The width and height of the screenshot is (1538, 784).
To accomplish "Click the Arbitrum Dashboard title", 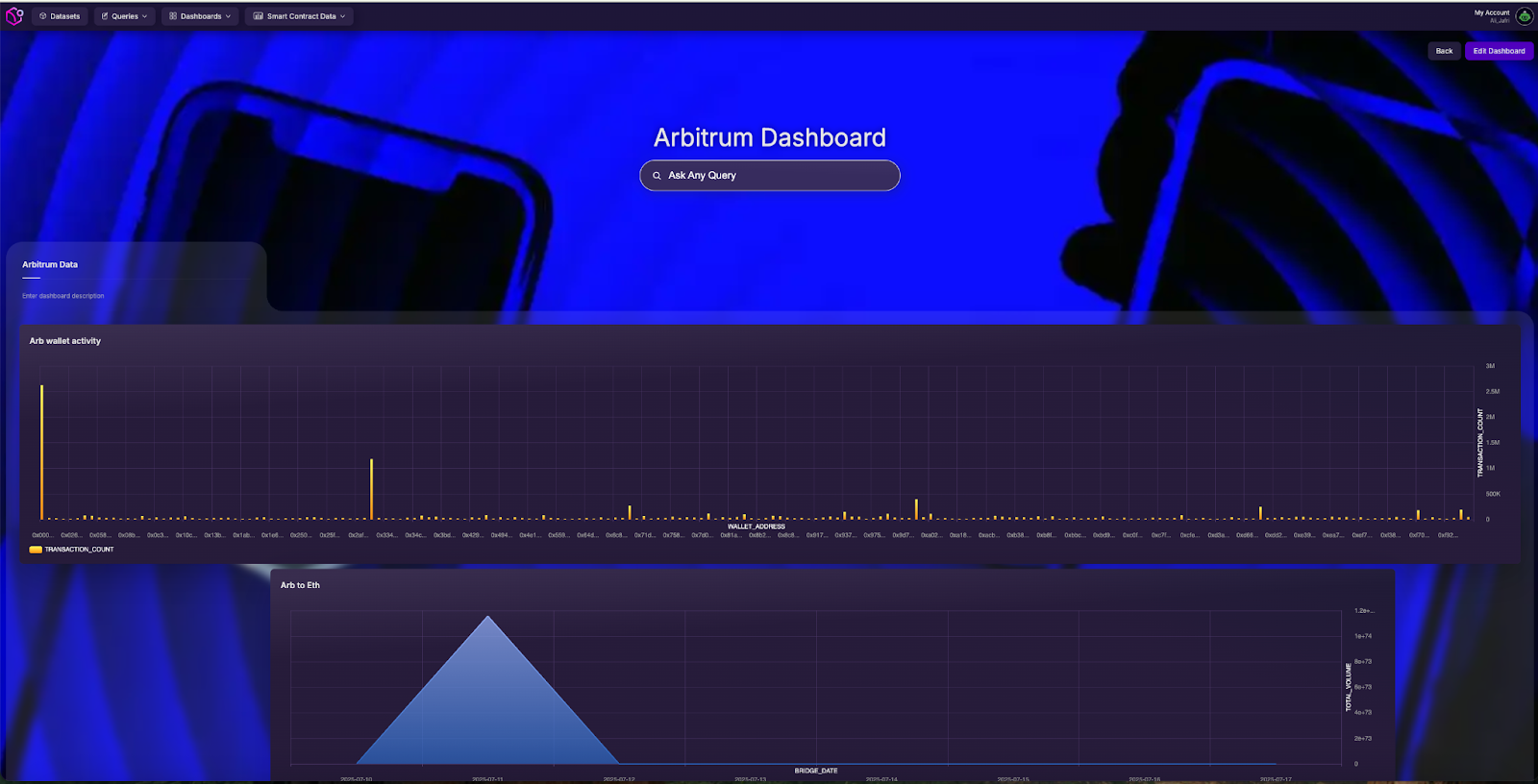I will click(770, 137).
